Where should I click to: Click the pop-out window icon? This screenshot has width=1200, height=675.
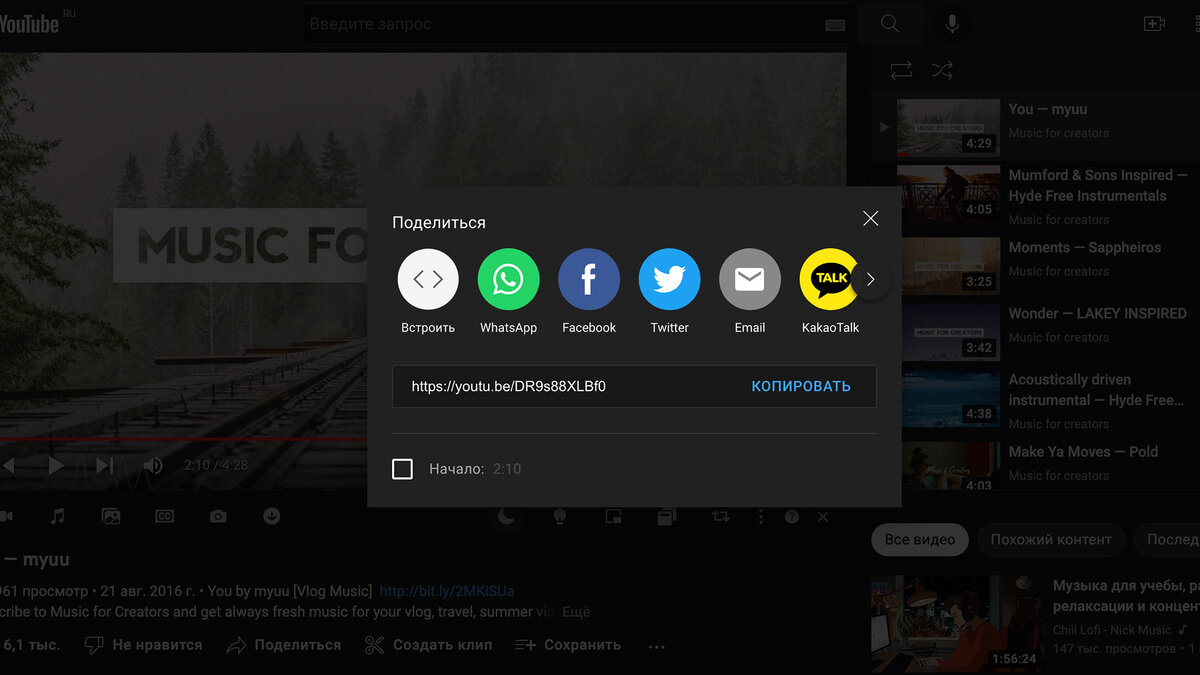tap(666, 516)
